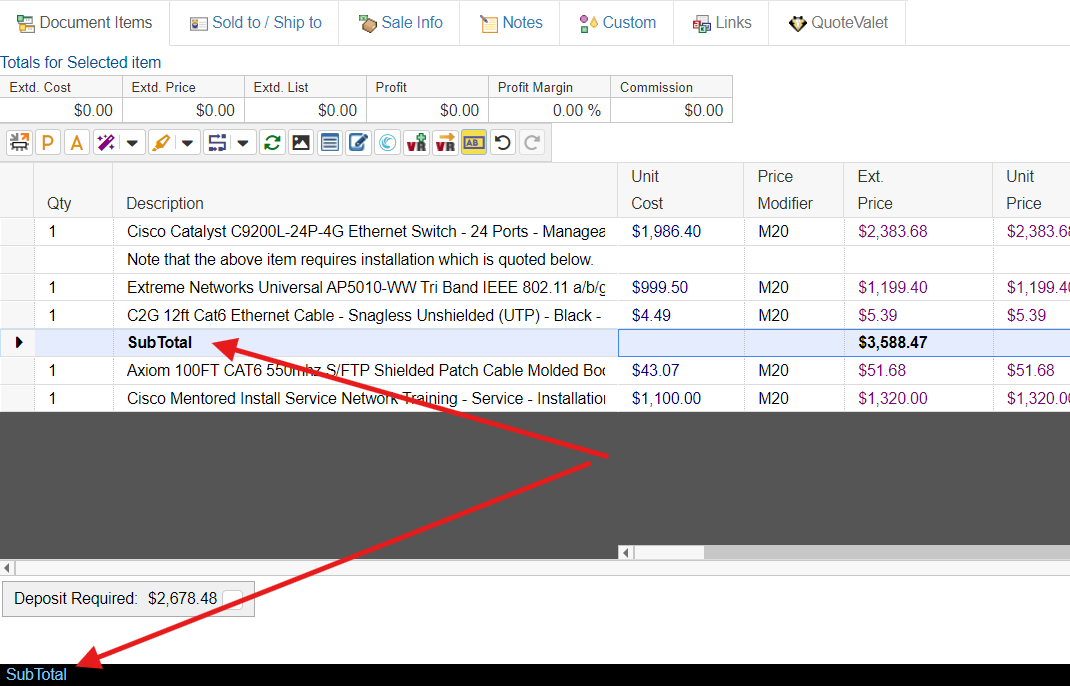Click the SubTotal text in black bar
The image size is (1070, 686).
click(37, 675)
